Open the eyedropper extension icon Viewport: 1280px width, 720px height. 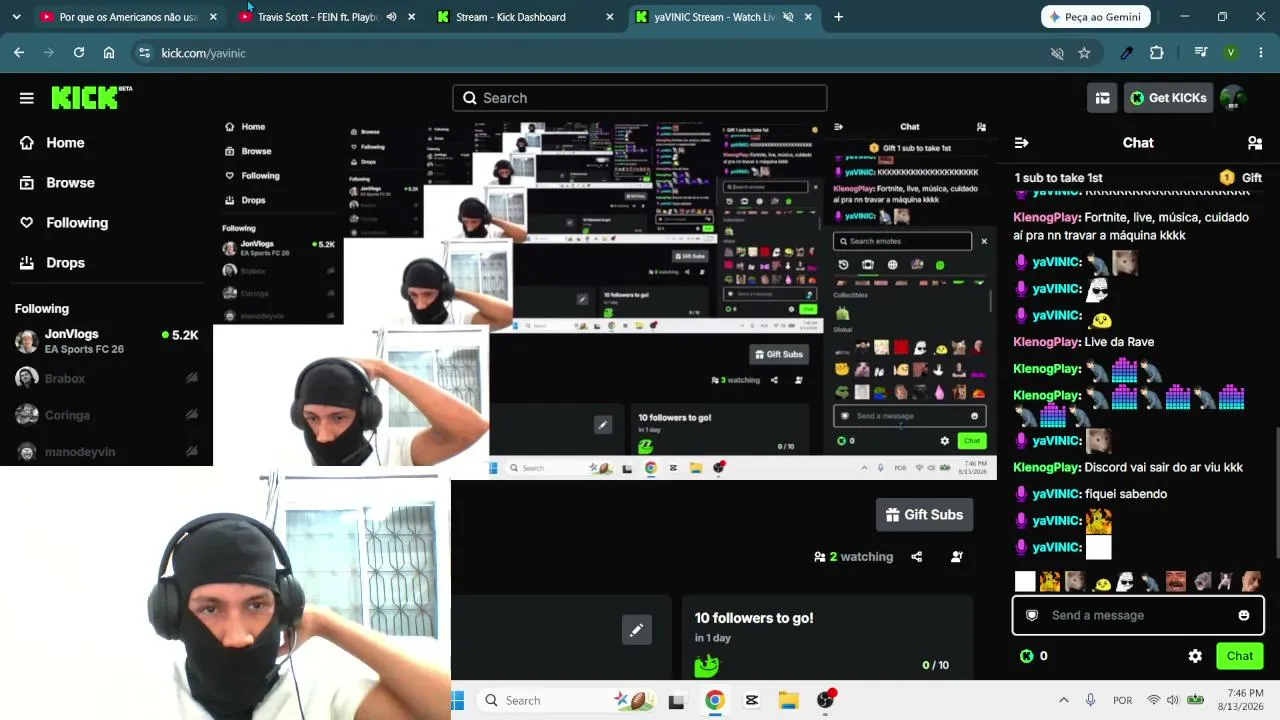pyautogui.click(x=1127, y=53)
